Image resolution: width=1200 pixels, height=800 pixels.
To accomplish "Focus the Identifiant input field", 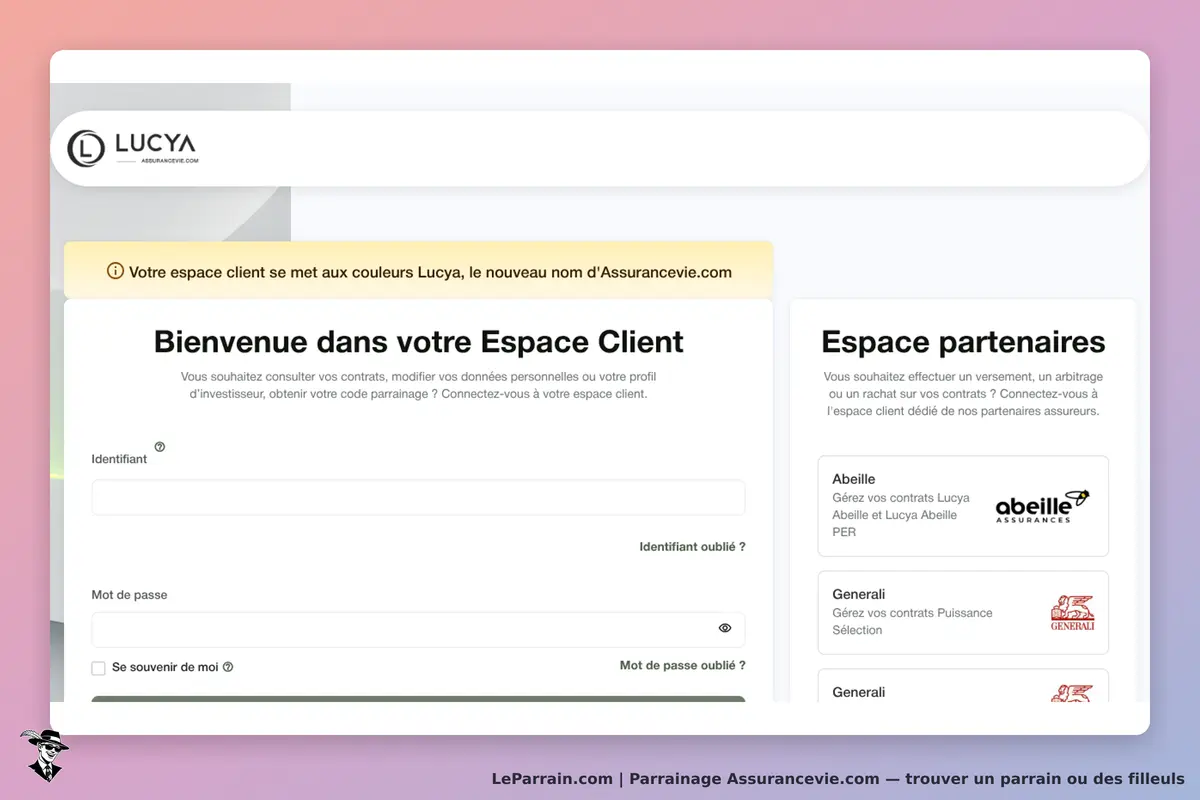I will (x=418, y=497).
